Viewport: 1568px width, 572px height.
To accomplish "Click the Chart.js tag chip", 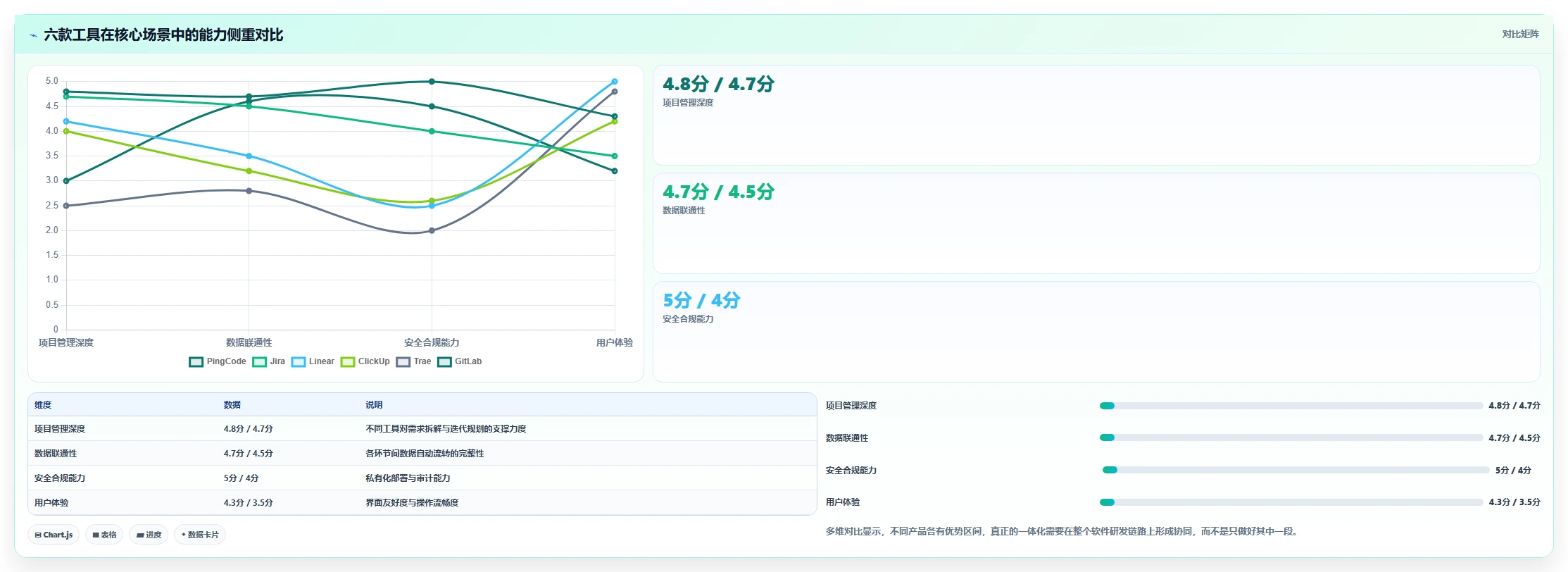I will click(x=54, y=535).
